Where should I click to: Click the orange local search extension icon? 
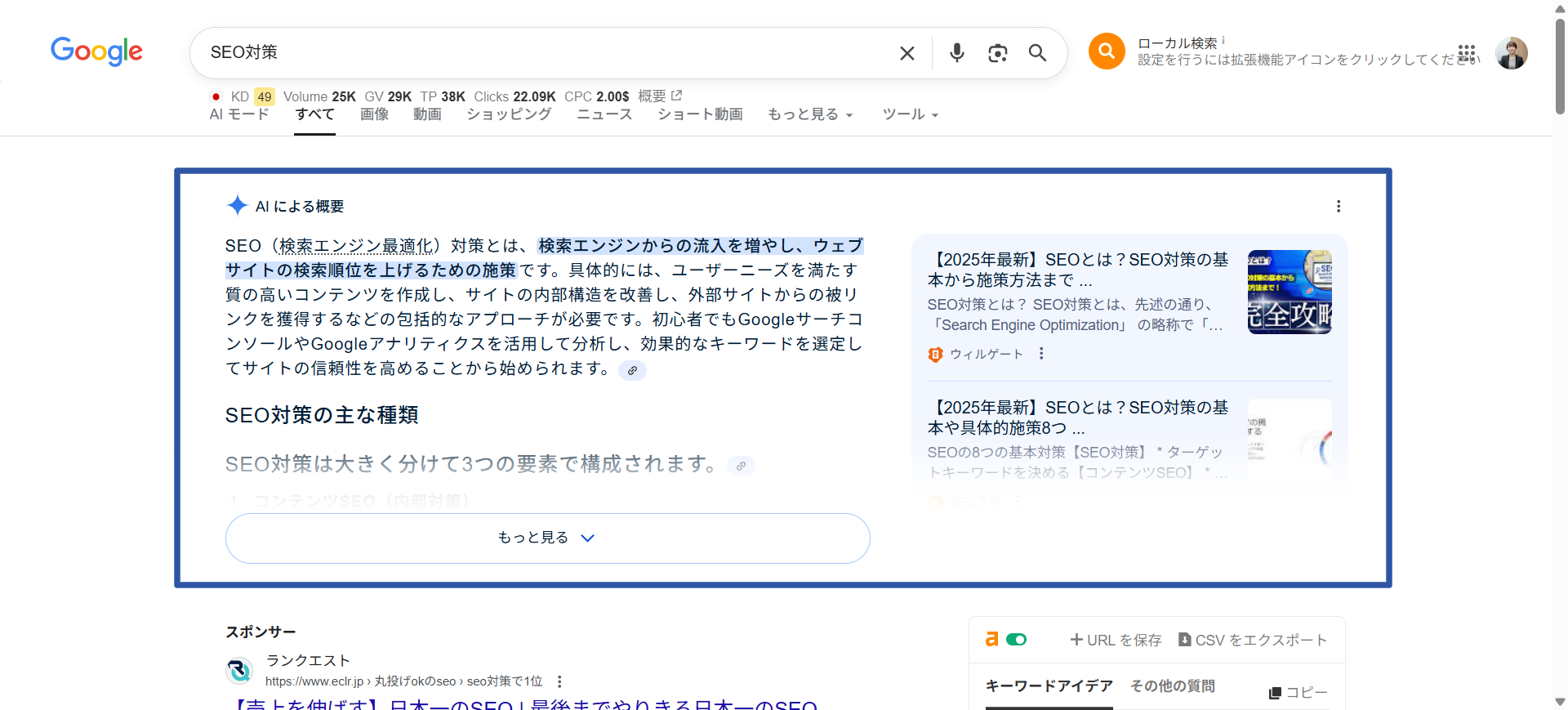1107,51
